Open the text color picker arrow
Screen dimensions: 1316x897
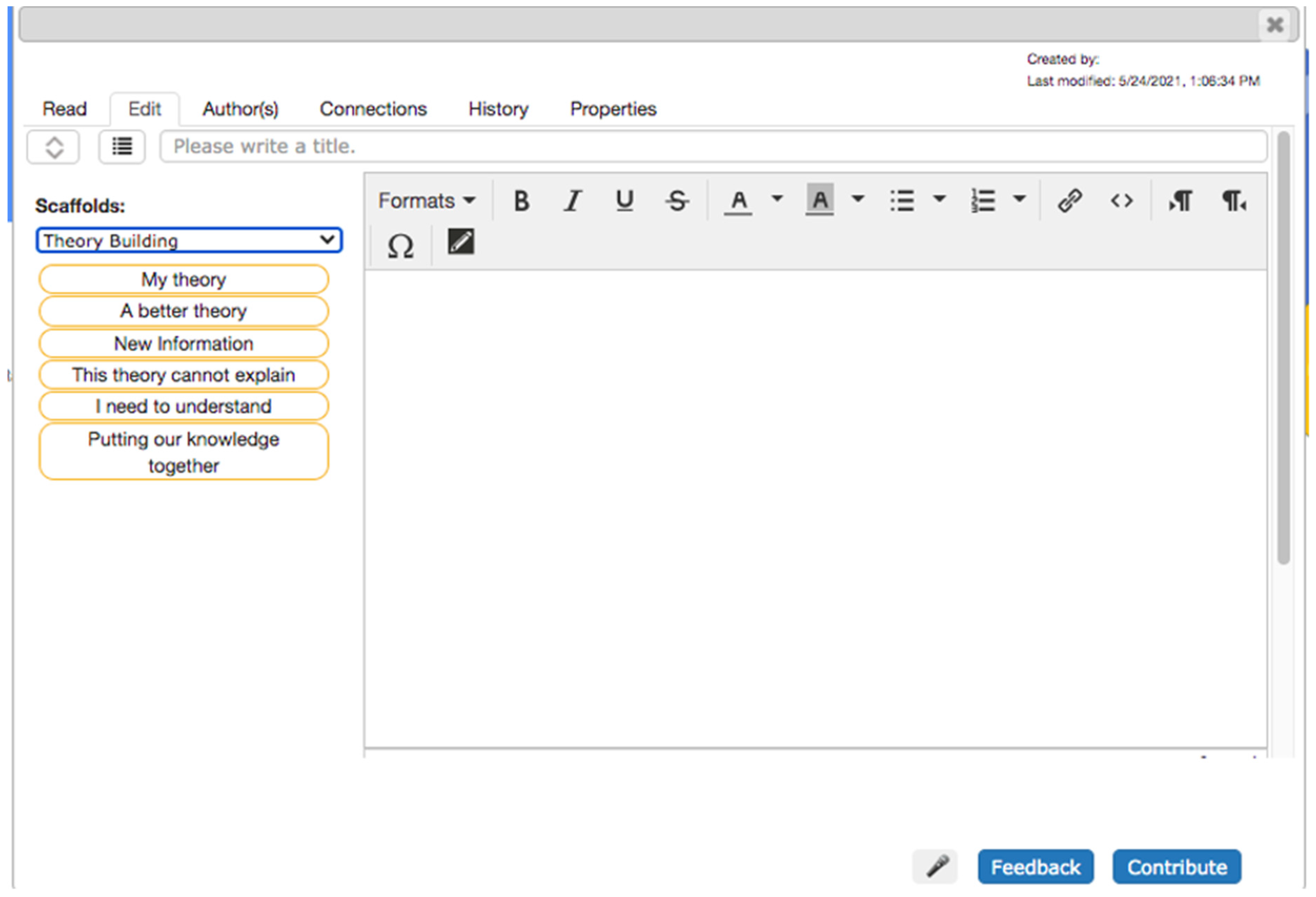point(777,199)
